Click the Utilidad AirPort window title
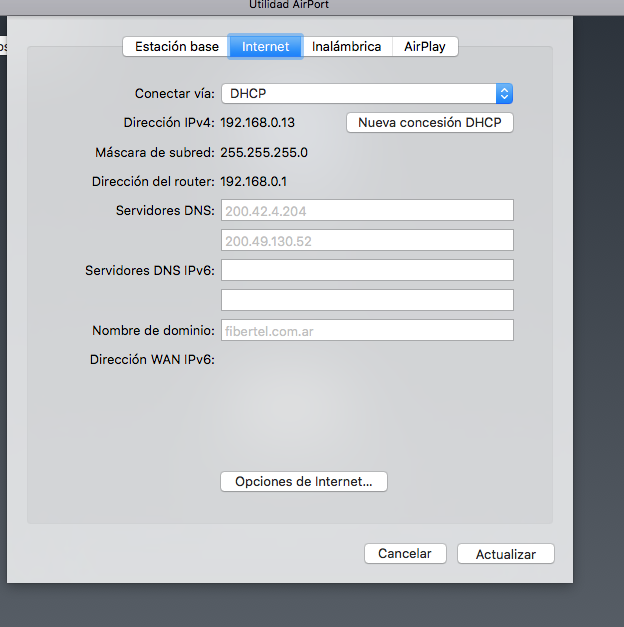624x627 pixels. coord(289,5)
